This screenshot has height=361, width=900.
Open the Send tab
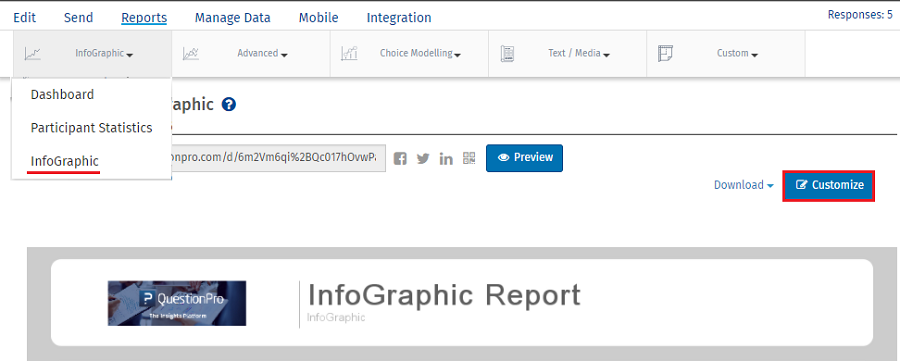point(79,18)
